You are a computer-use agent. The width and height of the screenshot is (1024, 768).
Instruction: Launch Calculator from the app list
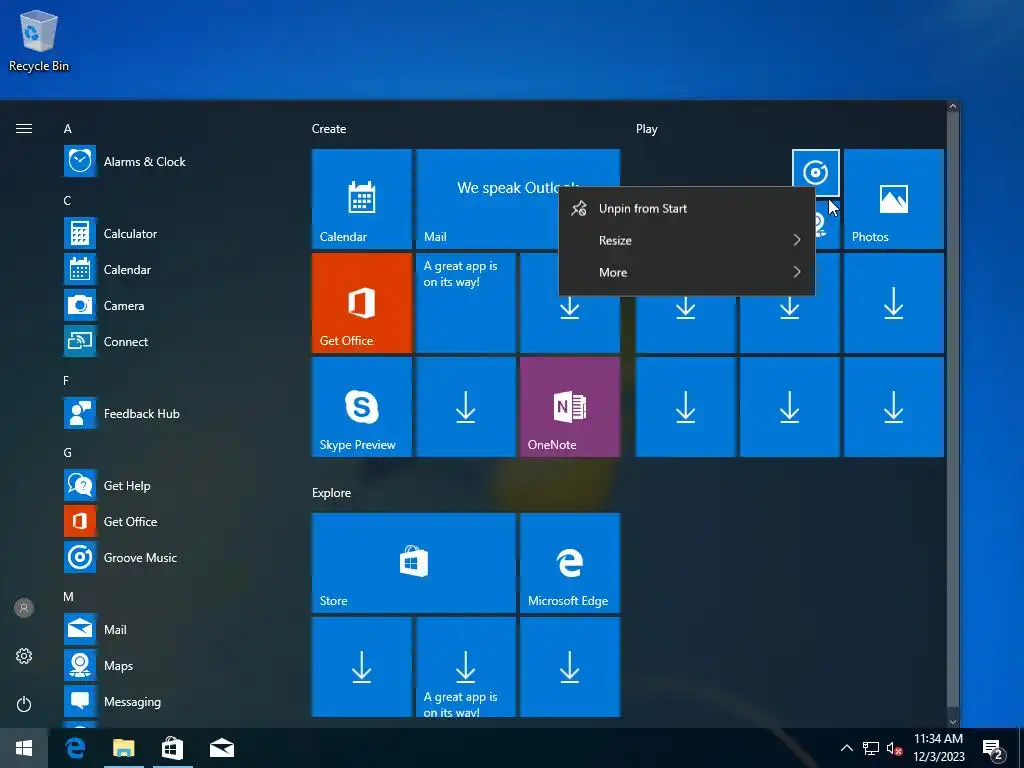[110, 233]
